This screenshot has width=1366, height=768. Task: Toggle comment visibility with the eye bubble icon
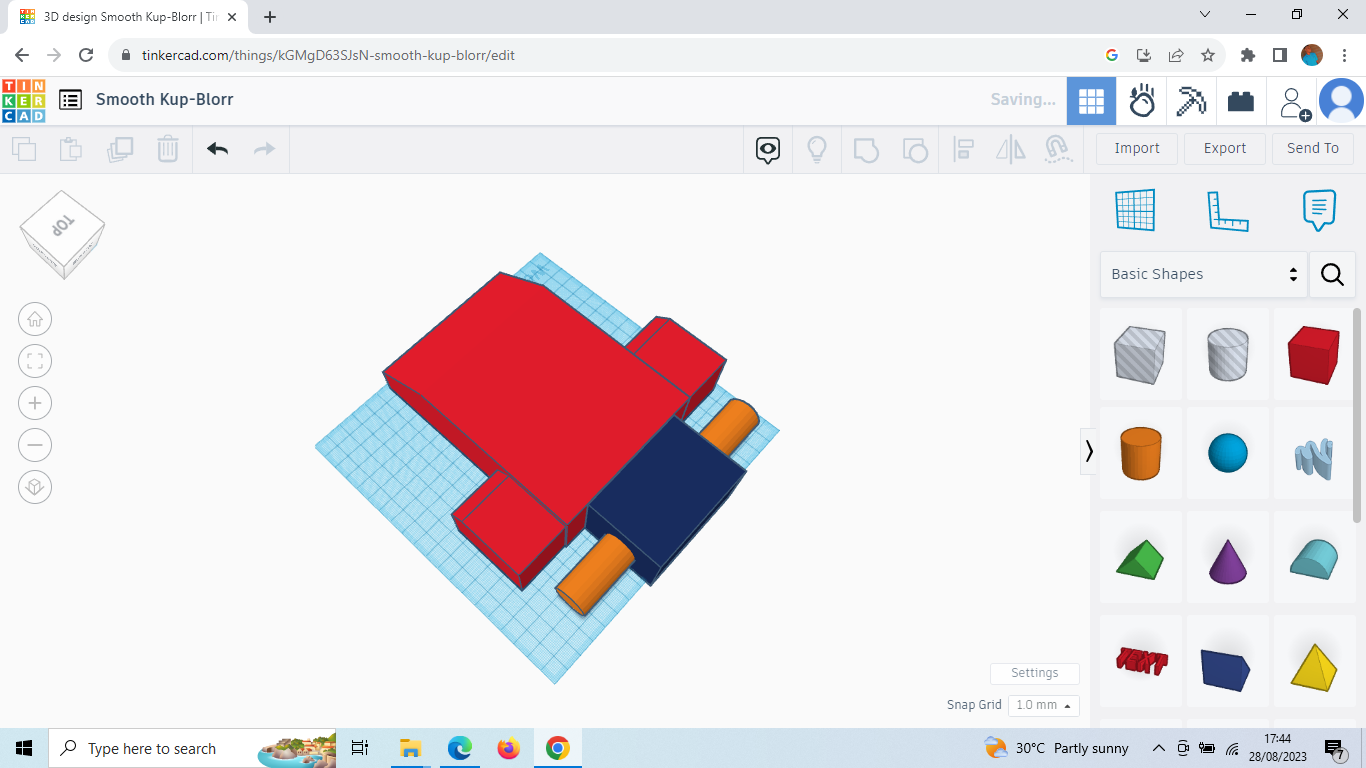[766, 148]
